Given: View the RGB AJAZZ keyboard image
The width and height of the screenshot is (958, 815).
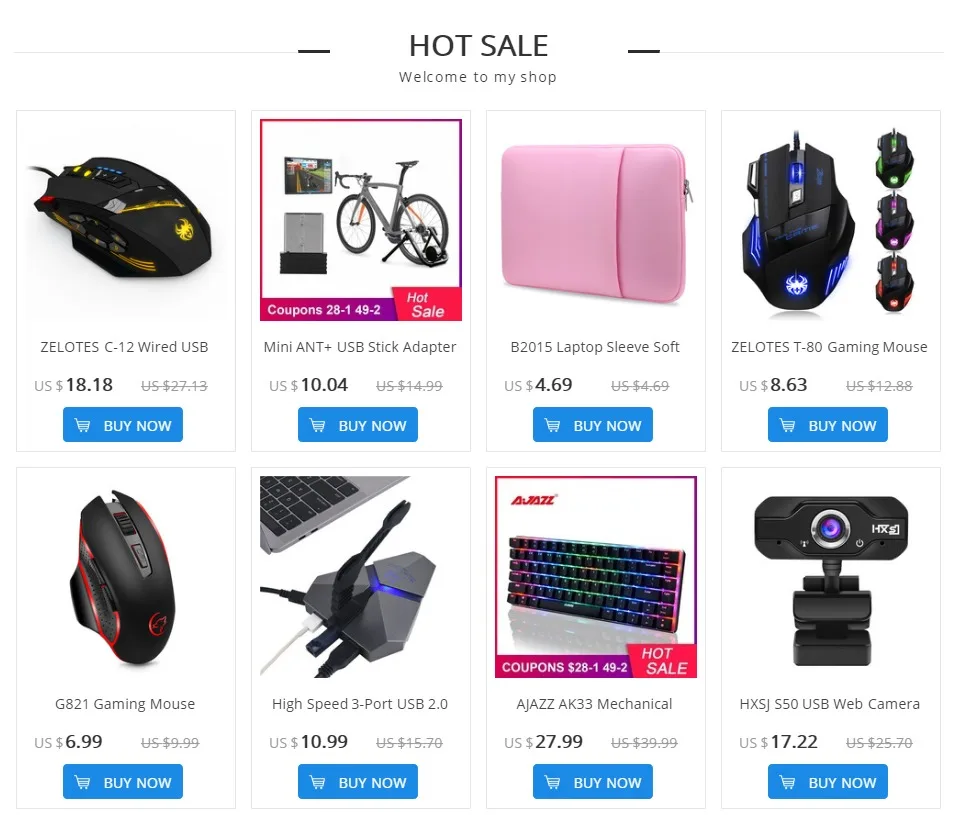Looking at the screenshot, I should (x=596, y=577).
